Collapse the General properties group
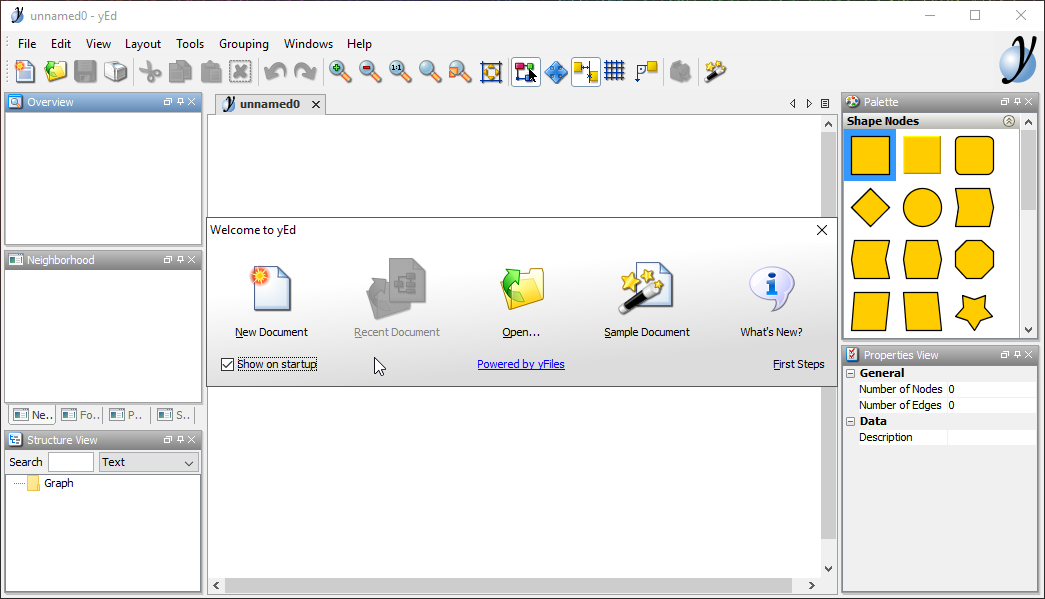 pyautogui.click(x=850, y=374)
